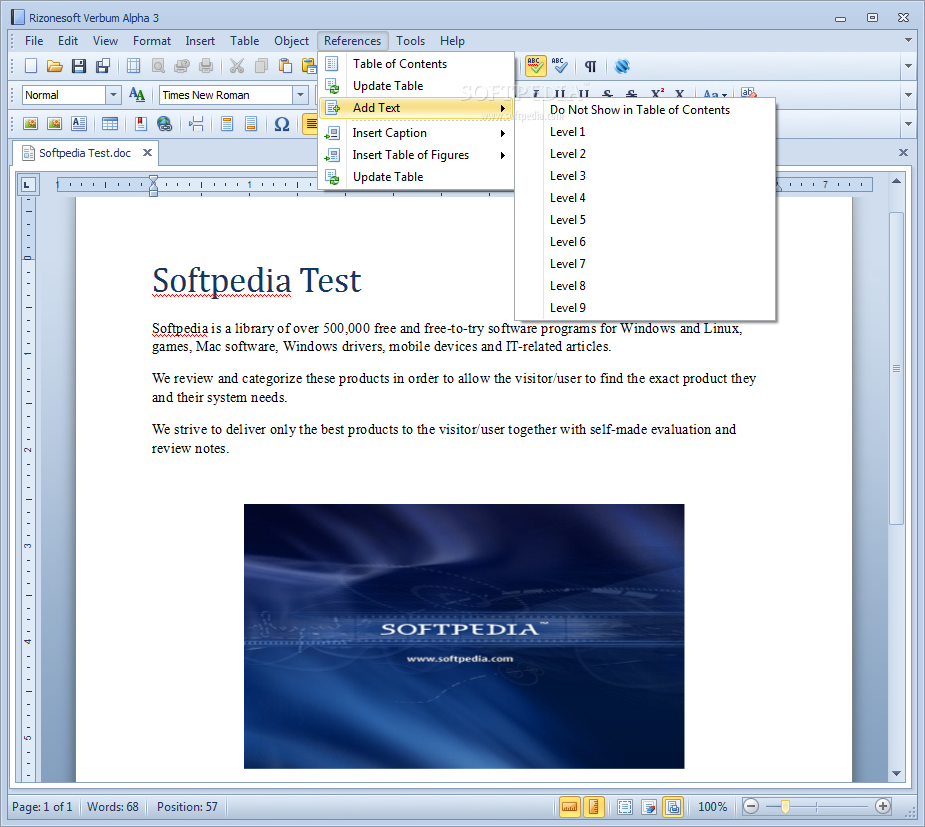Screen dimensions: 925x827
Task: Expand the Insert Caption submenu
Action: pos(417,133)
